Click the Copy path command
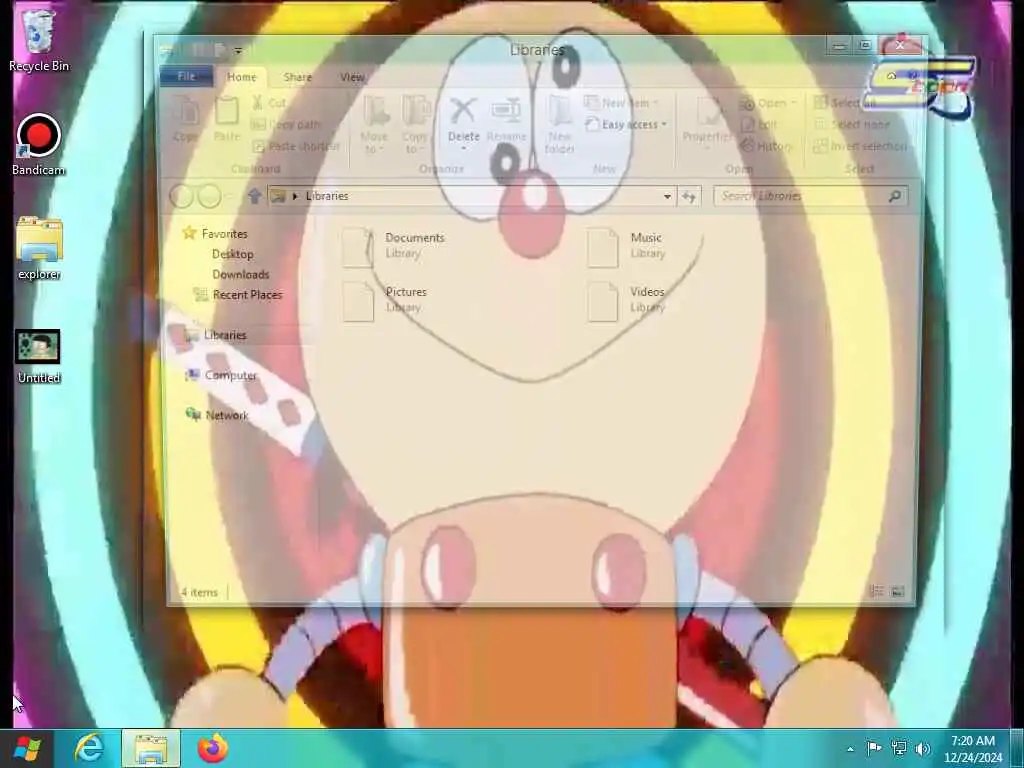The height and width of the screenshot is (768, 1024). tap(286, 124)
